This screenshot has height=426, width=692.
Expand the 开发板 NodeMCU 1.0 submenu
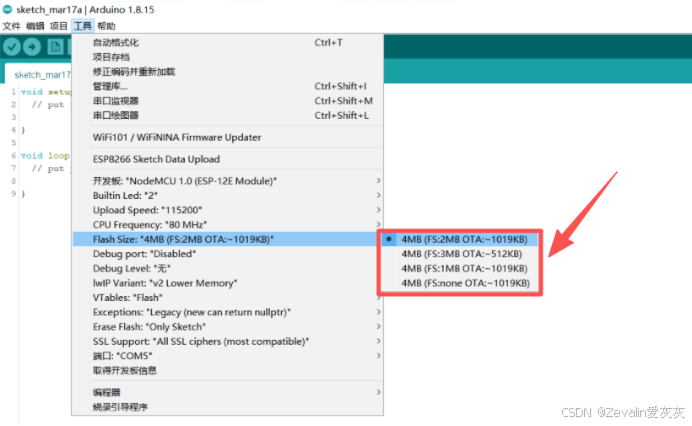(x=227, y=181)
